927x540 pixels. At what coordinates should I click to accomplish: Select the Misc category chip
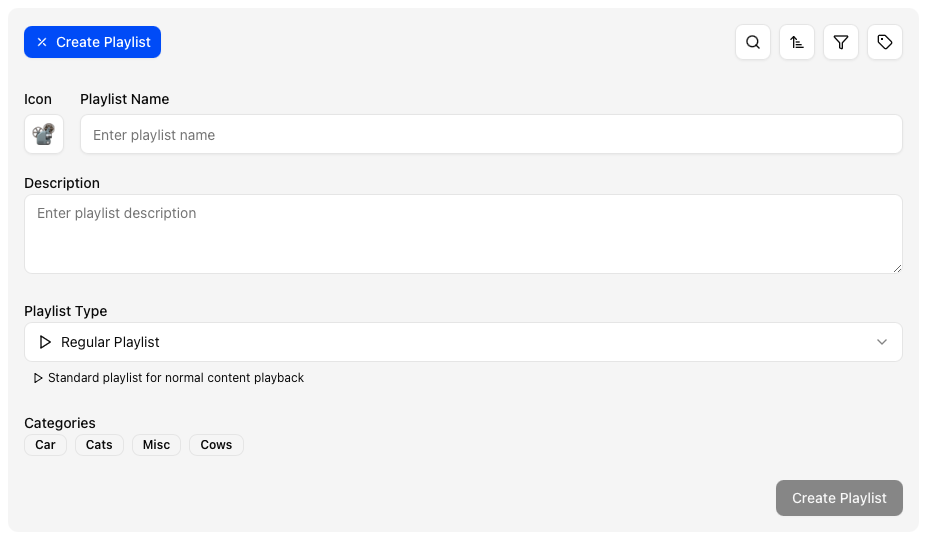(156, 445)
